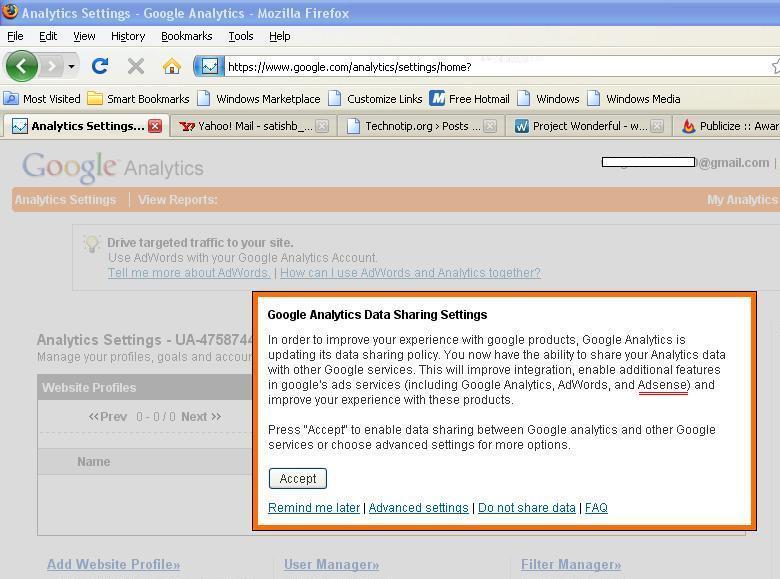The height and width of the screenshot is (579, 780).
Task: Click the Google Analytics logo
Action: point(113,167)
